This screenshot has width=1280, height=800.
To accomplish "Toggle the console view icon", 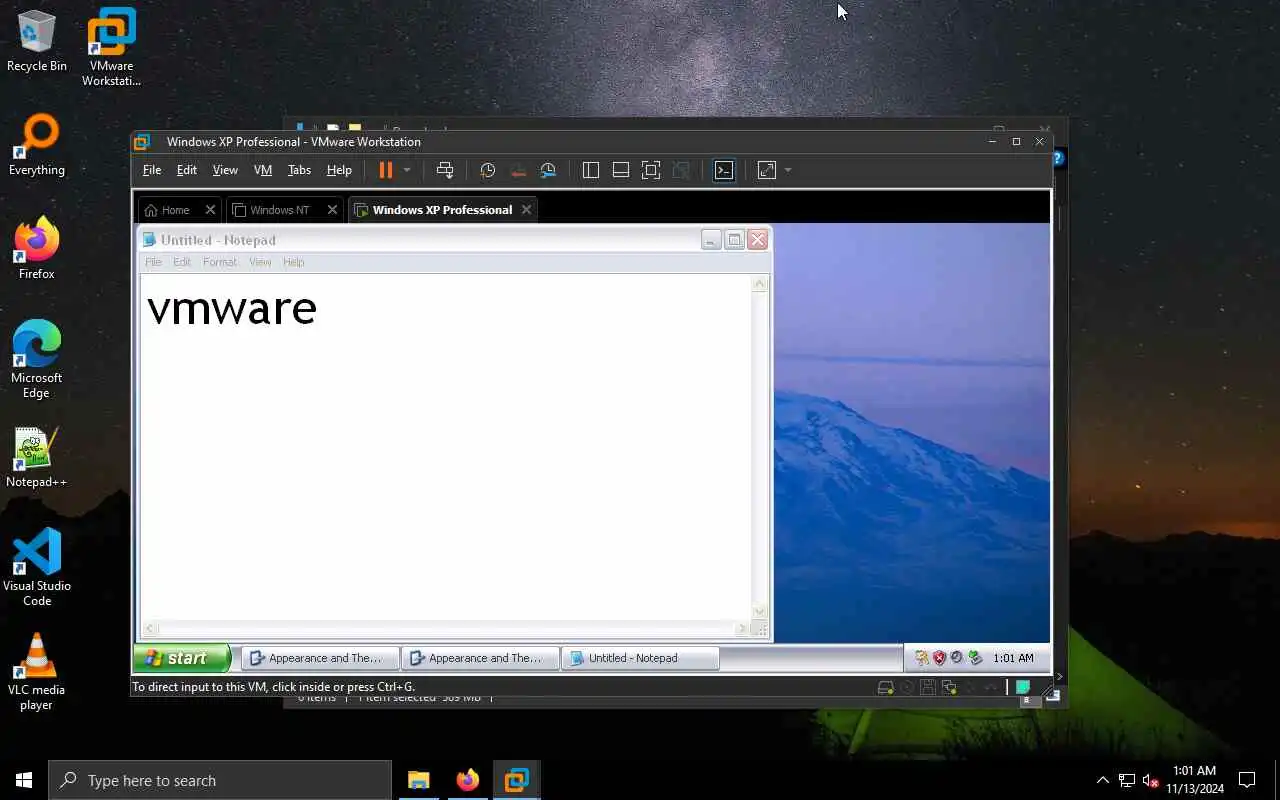I will (x=724, y=170).
